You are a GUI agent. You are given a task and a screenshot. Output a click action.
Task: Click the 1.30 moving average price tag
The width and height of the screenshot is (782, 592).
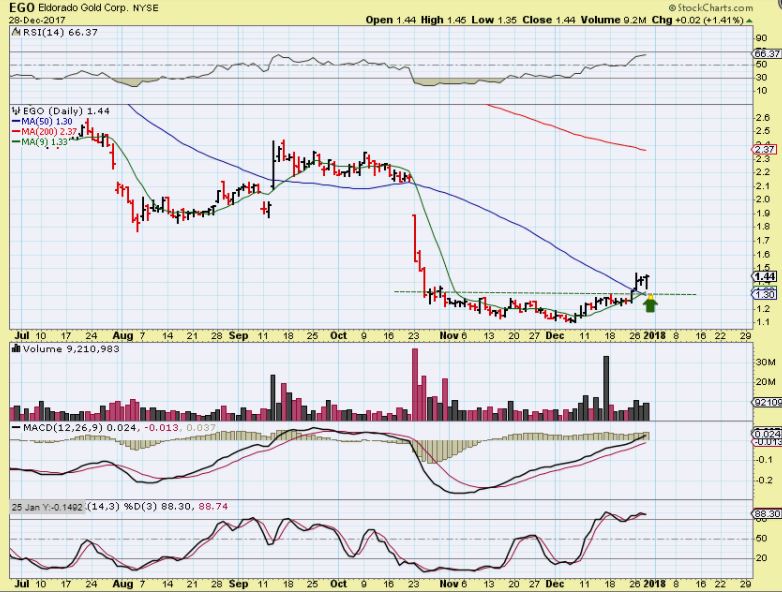(765, 294)
